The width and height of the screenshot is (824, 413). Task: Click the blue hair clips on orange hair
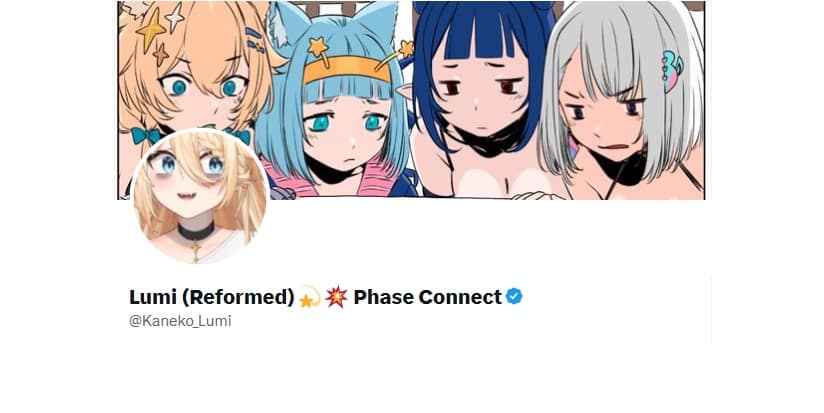click(254, 40)
